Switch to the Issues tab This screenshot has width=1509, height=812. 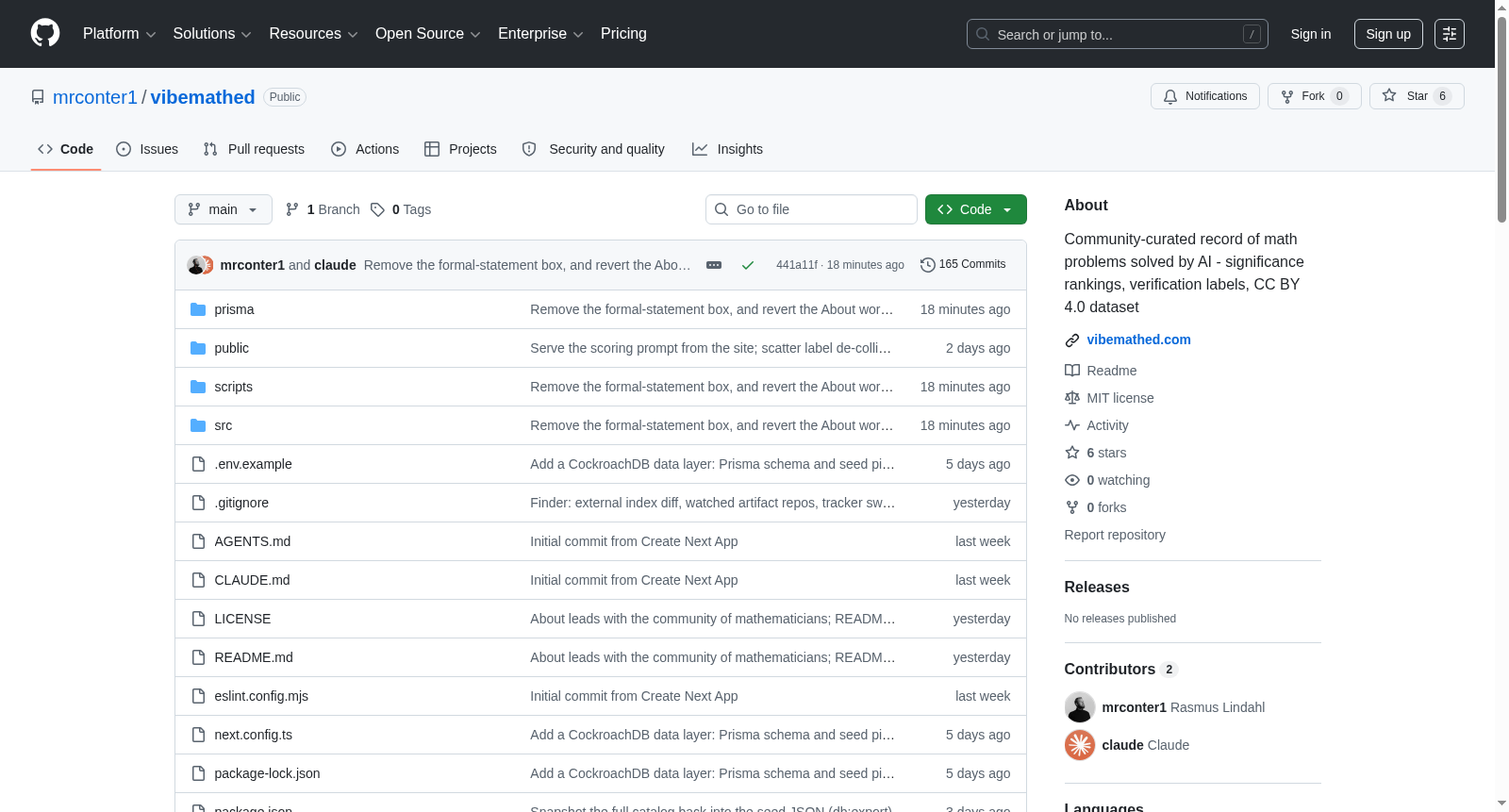[147, 149]
